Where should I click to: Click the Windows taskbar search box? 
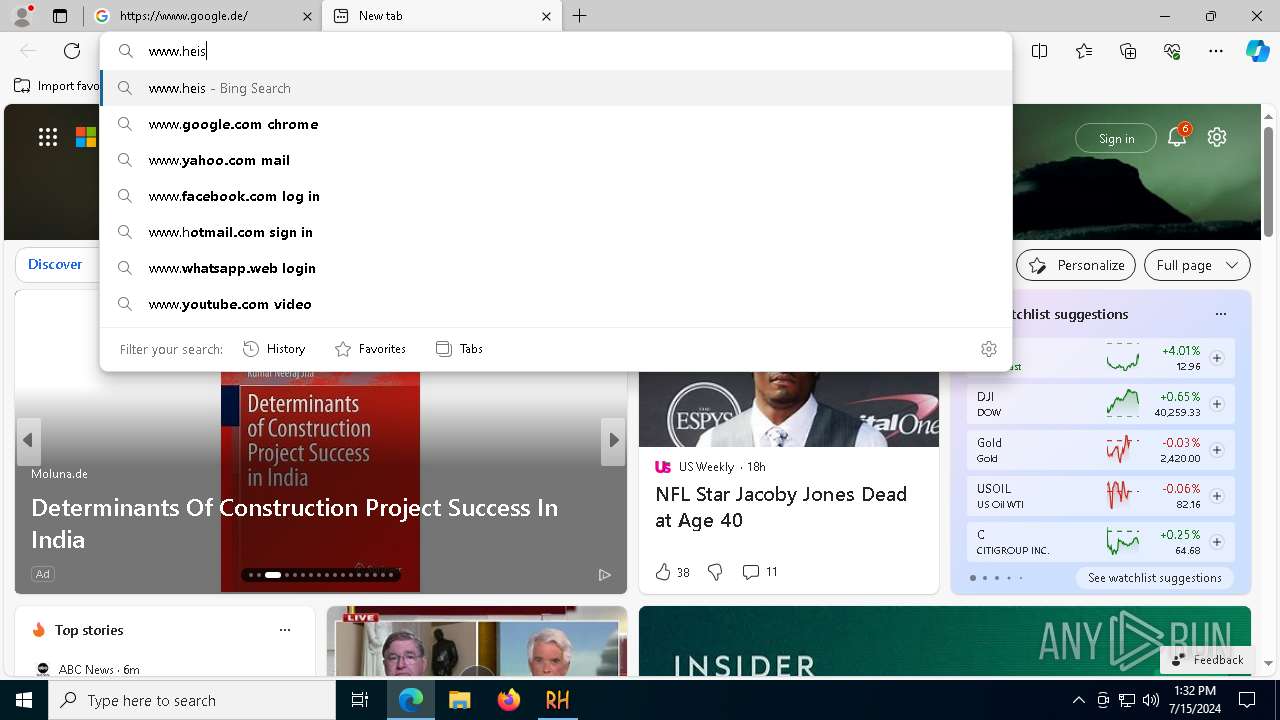[192, 700]
